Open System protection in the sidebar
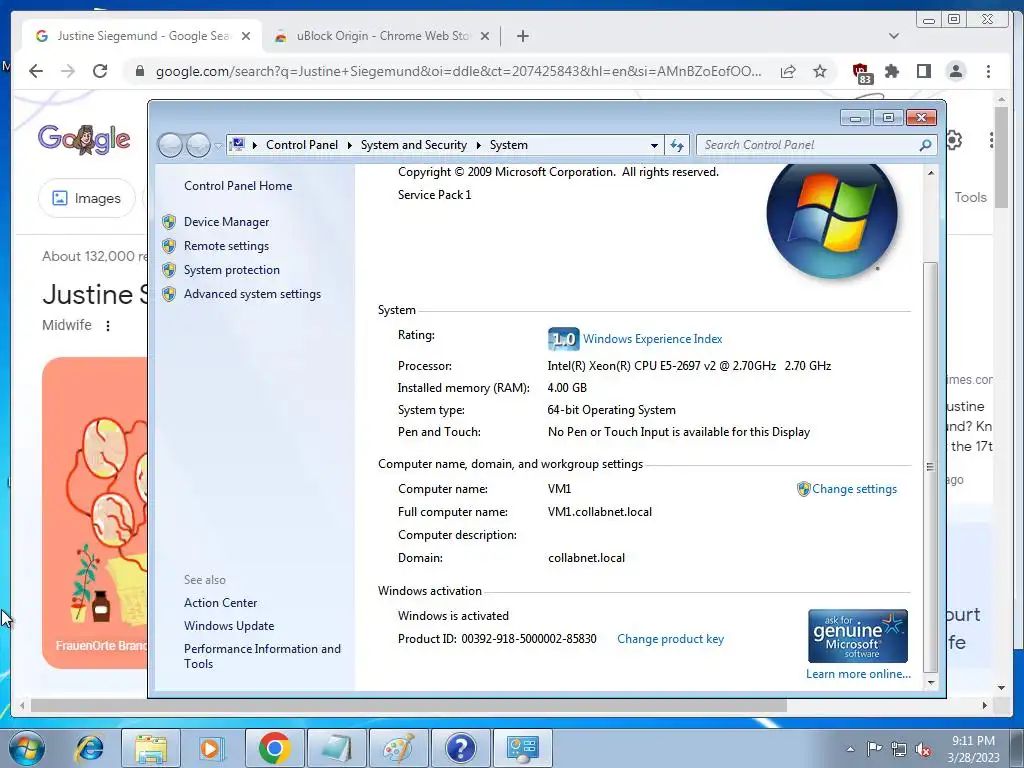The image size is (1024, 768). 231,270
